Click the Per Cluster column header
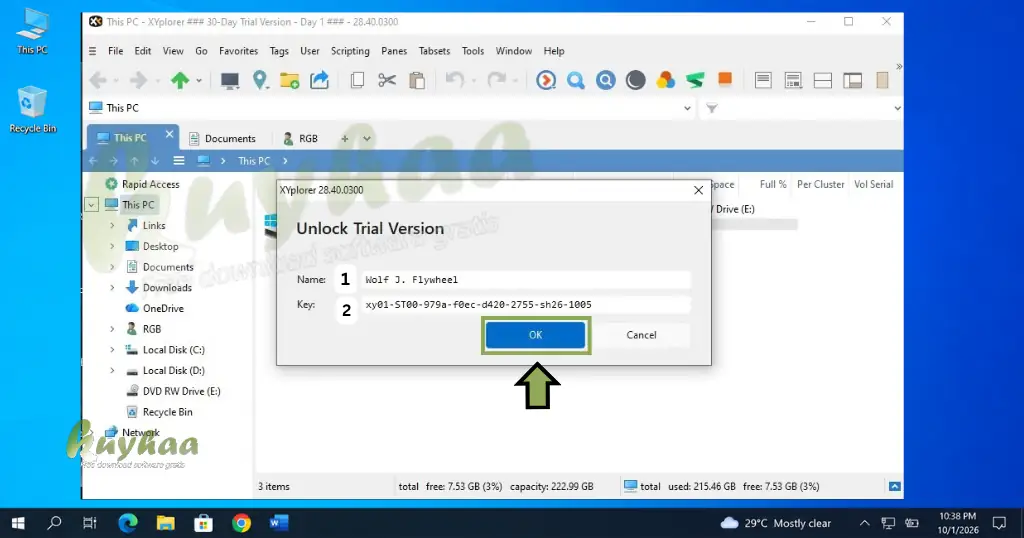This screenshot has height=538, width=1024. click(x=820, y=184)
